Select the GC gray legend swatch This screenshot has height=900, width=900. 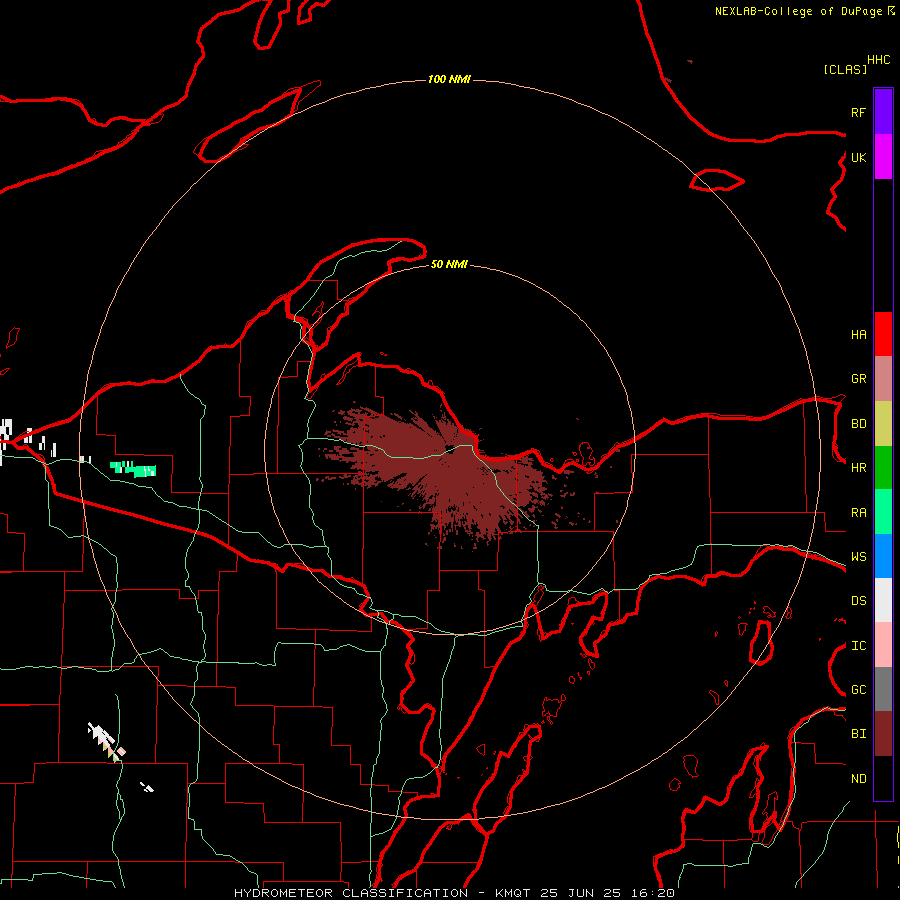tap(883, 689)
